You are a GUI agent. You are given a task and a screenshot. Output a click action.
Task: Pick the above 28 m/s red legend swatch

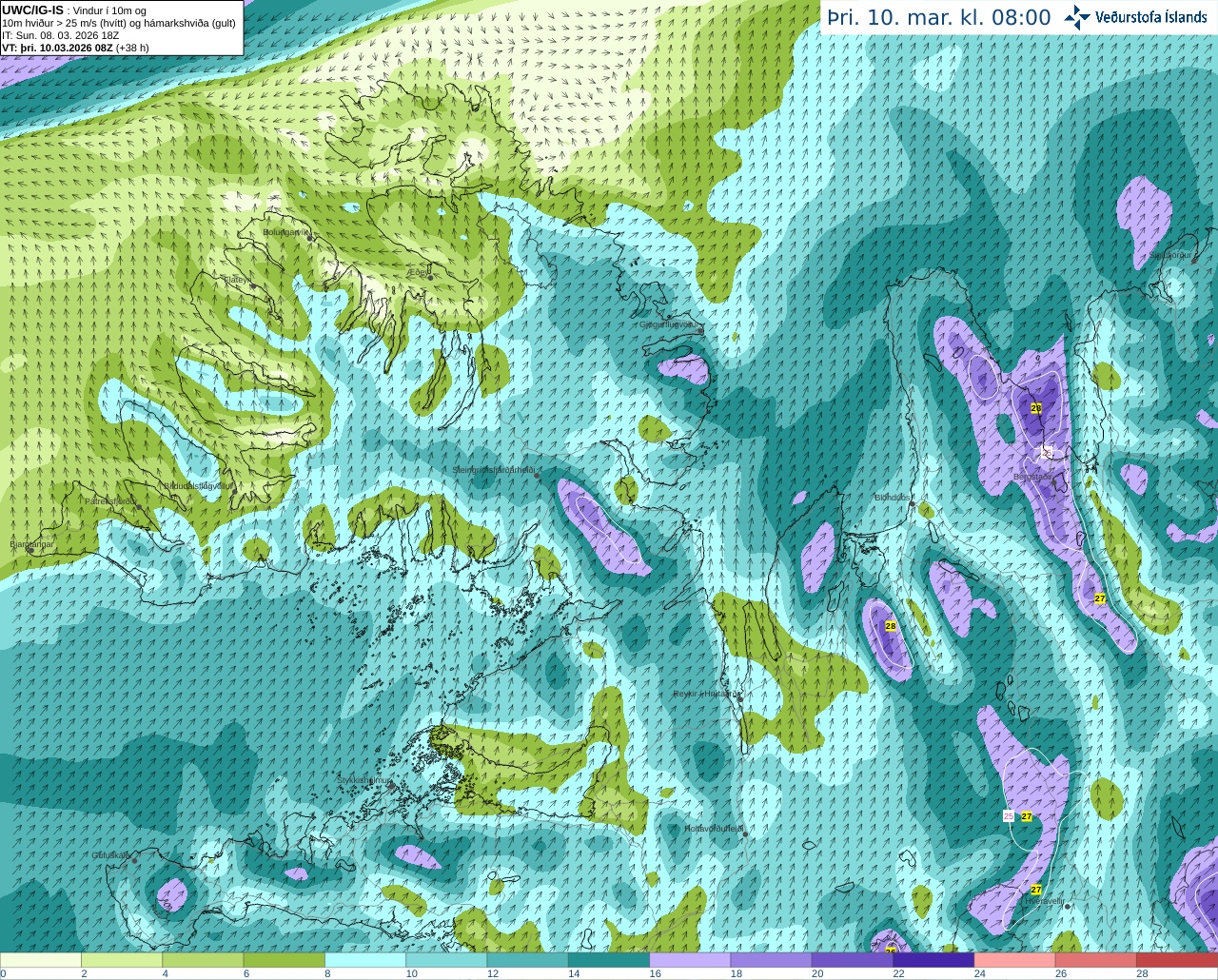pos(1177,959)
